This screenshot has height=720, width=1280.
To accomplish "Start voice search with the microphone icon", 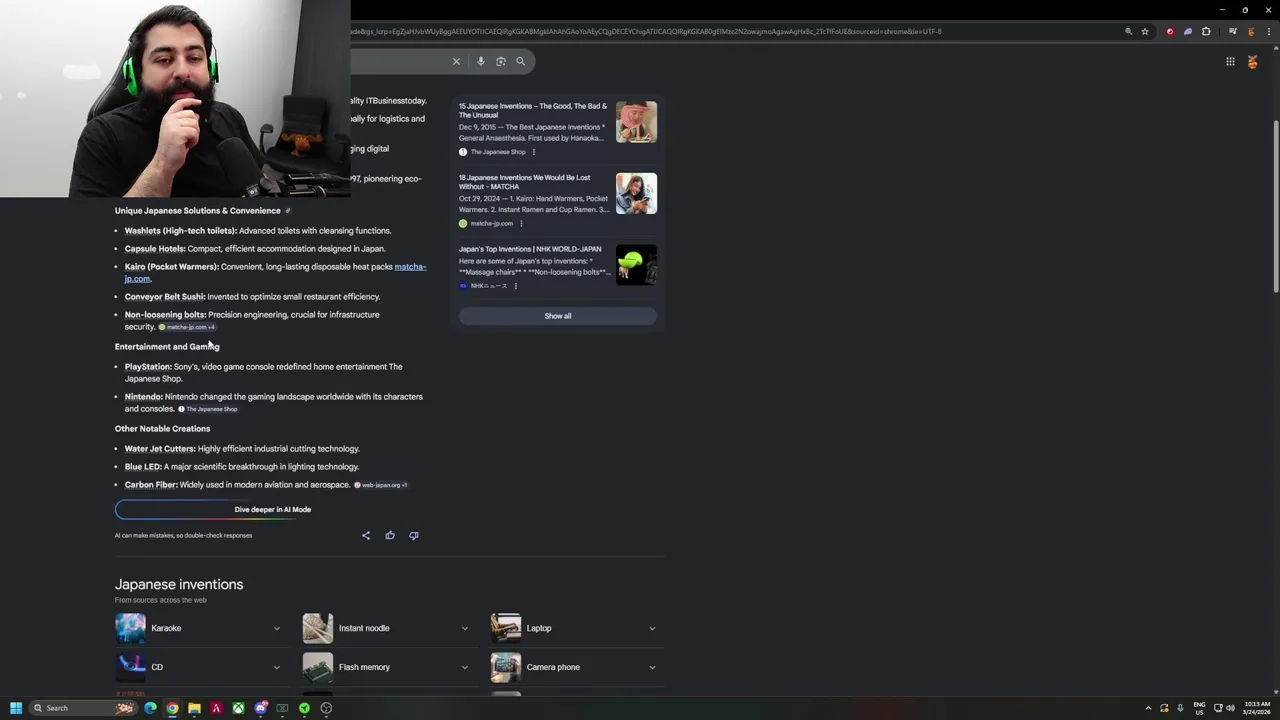I will coord(481,61).
